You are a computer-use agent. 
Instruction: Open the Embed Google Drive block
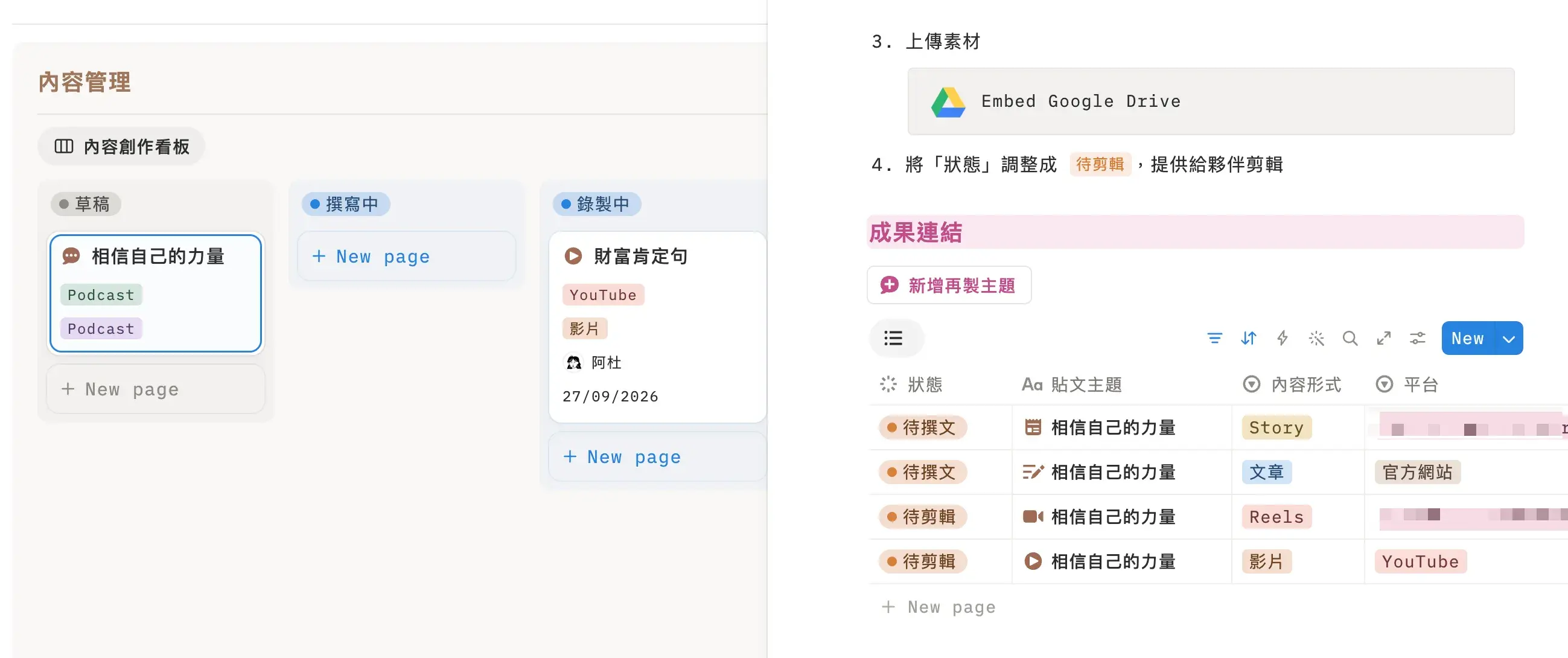coord(1210,101)
